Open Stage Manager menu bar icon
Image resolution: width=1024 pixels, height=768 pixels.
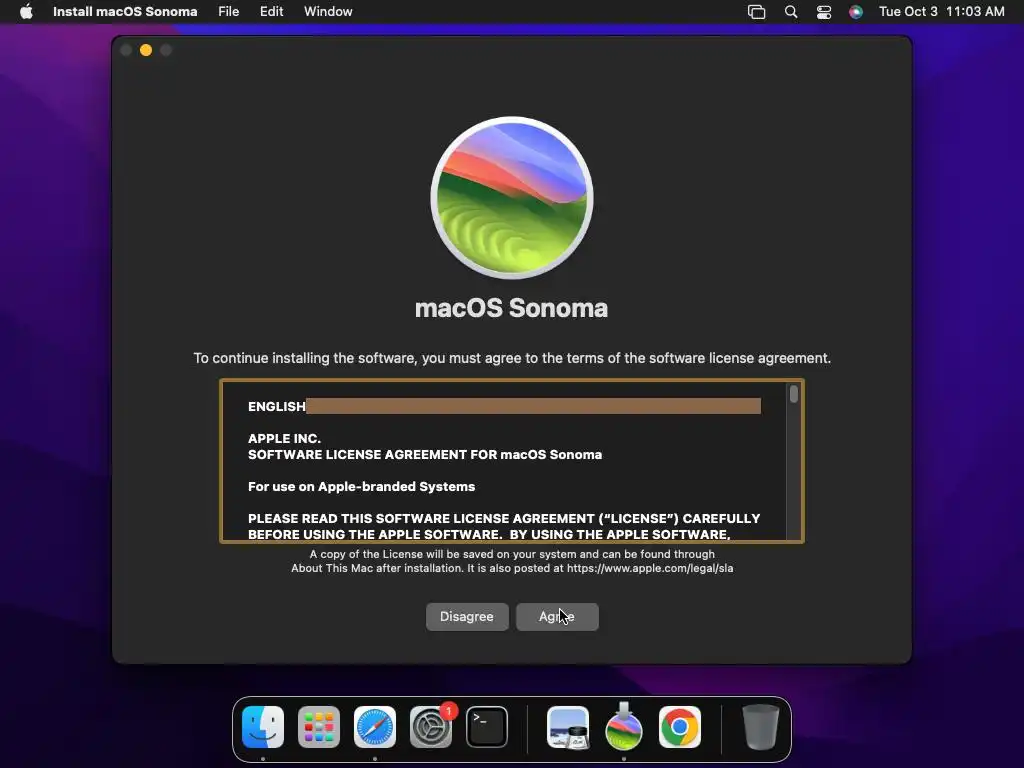756,12
